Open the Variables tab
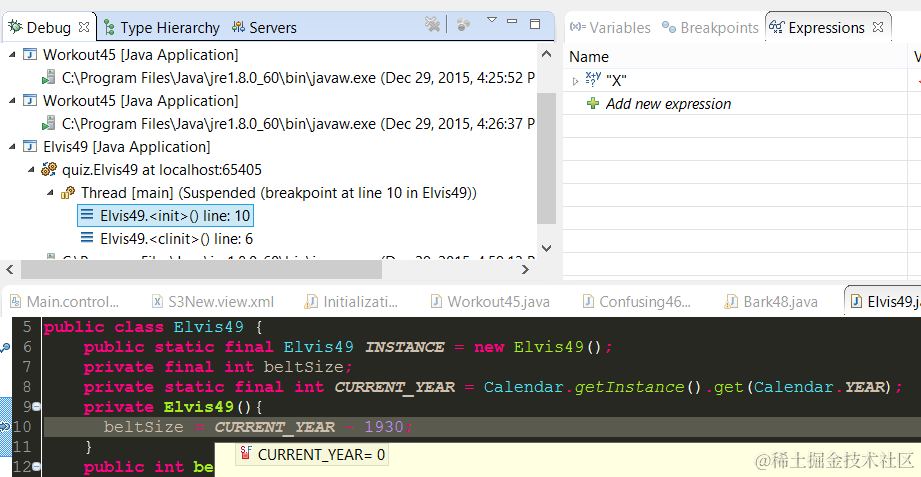The width and height of the screenshot is (921, 477). (611, 28)
